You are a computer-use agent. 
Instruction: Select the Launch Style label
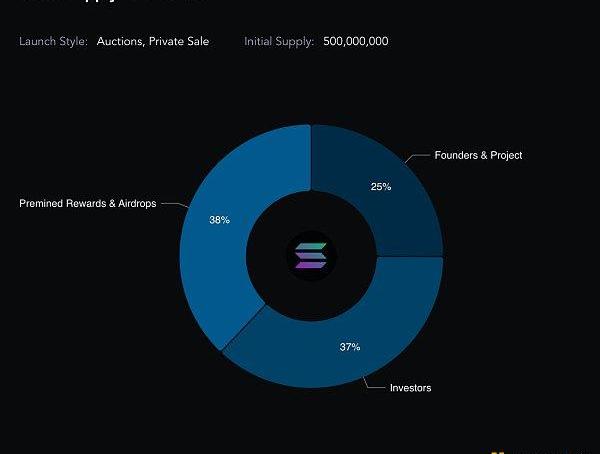52,41
